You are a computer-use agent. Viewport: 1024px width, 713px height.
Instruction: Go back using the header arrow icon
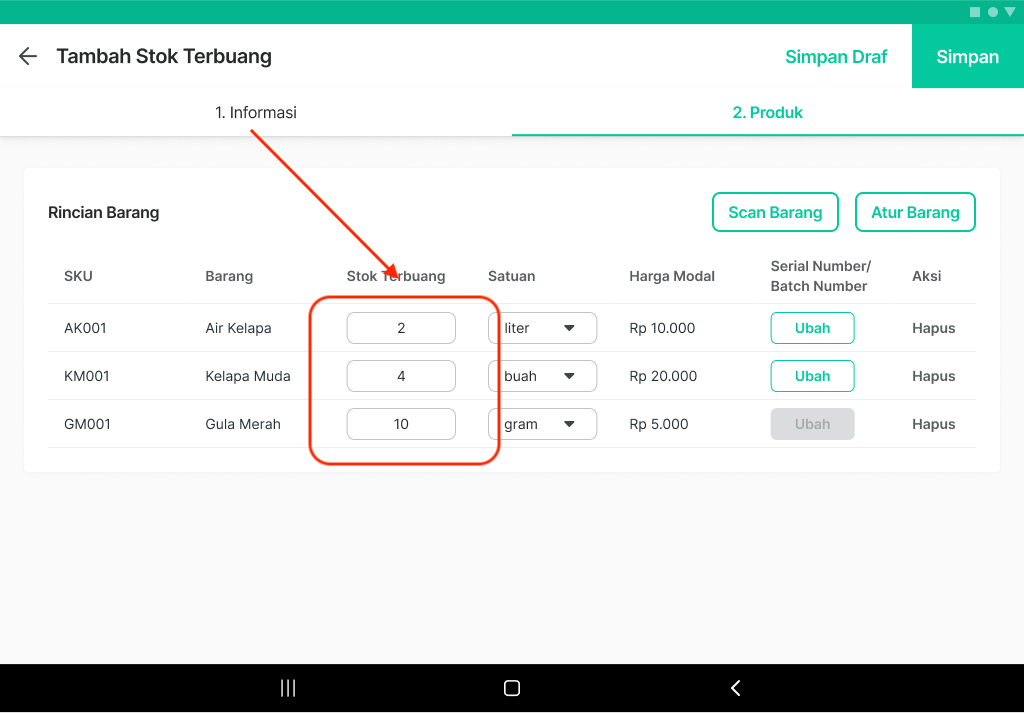tap(27, 56)
